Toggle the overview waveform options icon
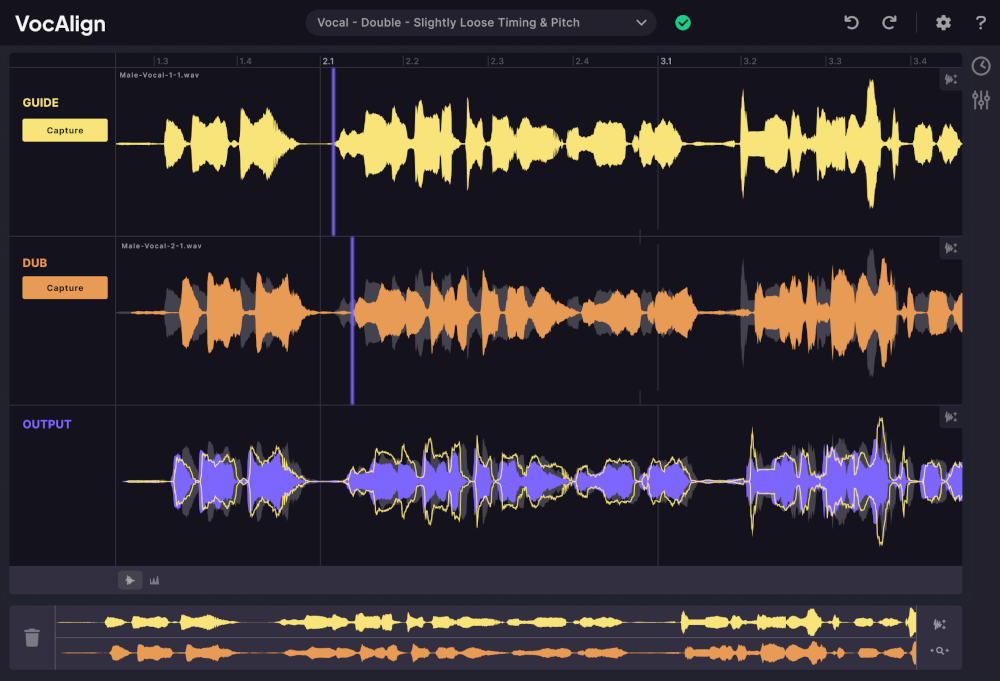Screen dimensions: 1000x681 pyautogui.click(x=940, y=624)
